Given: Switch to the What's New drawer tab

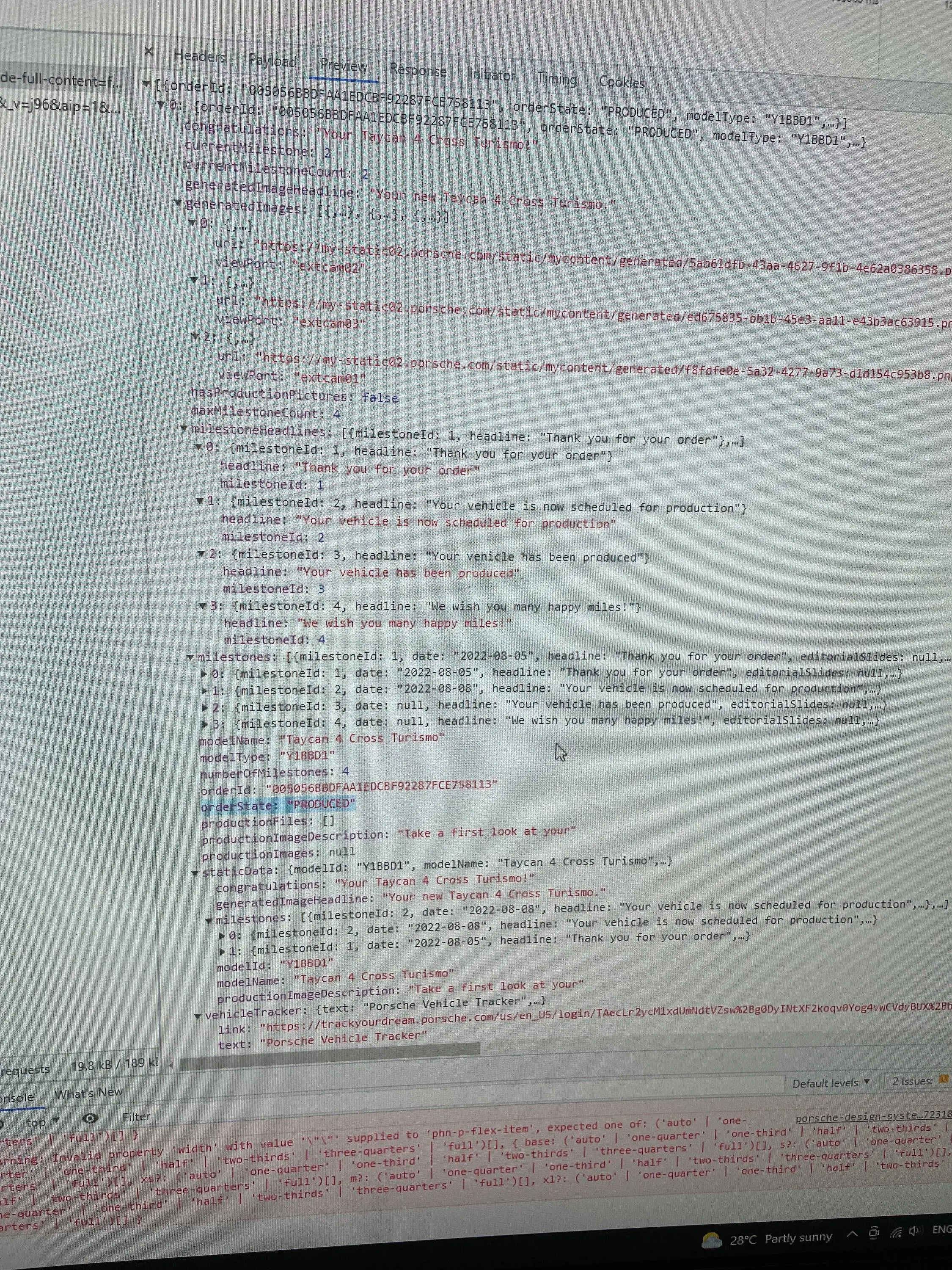Looking at the screenshot, I should click(x=88, y=1092).
